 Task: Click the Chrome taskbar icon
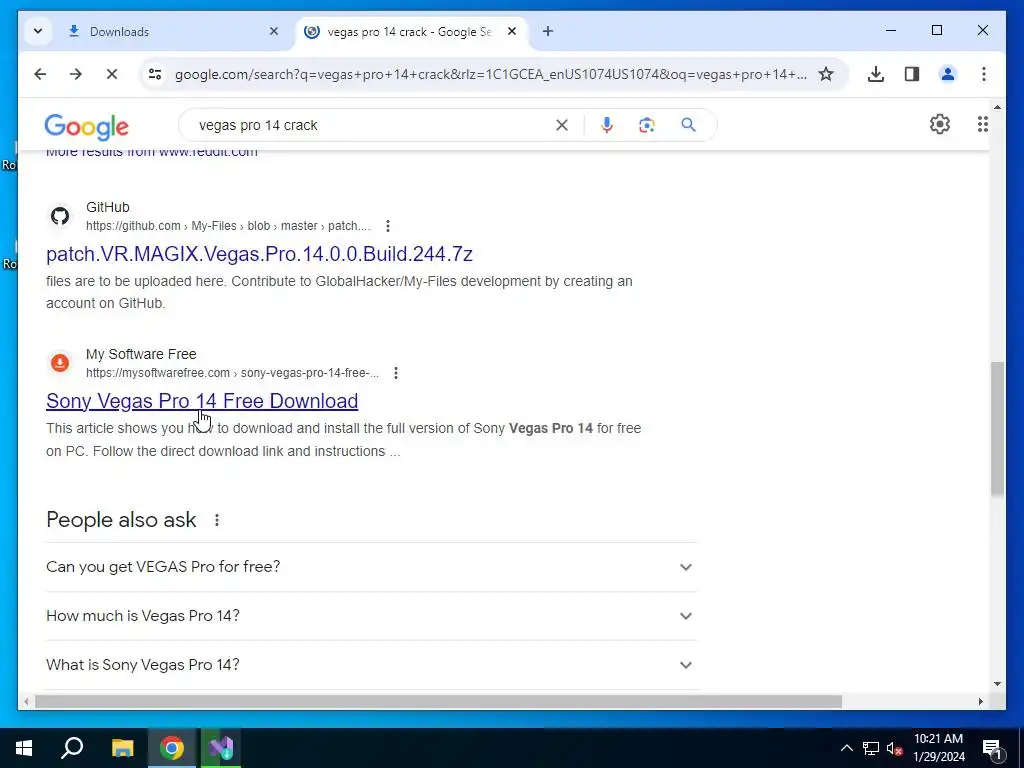click(x=172, y=748)
